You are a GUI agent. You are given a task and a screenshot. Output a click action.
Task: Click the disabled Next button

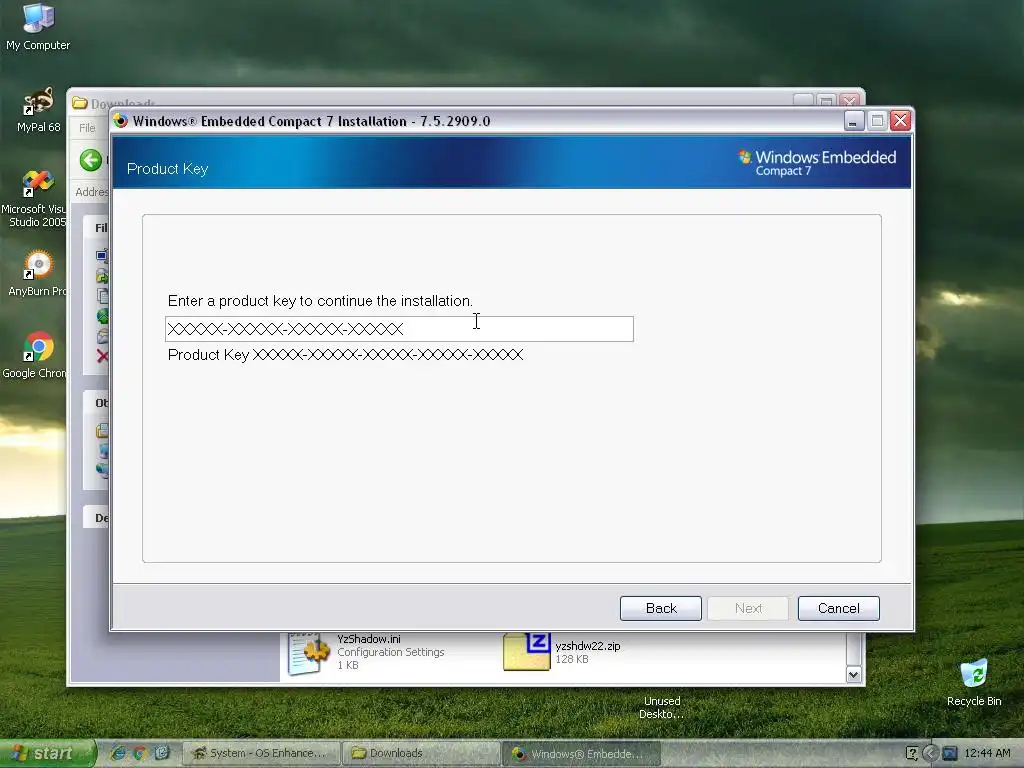(x=748, y=608)
